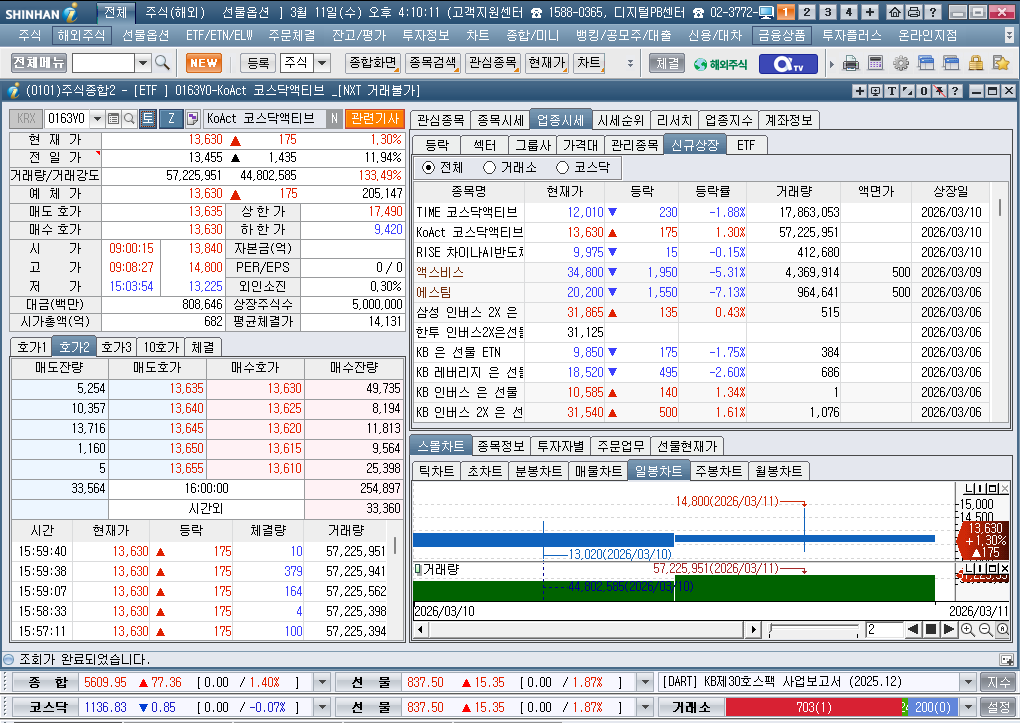
Task: Switch to the ETF sub-tab
Action: (x=746, y=145)
